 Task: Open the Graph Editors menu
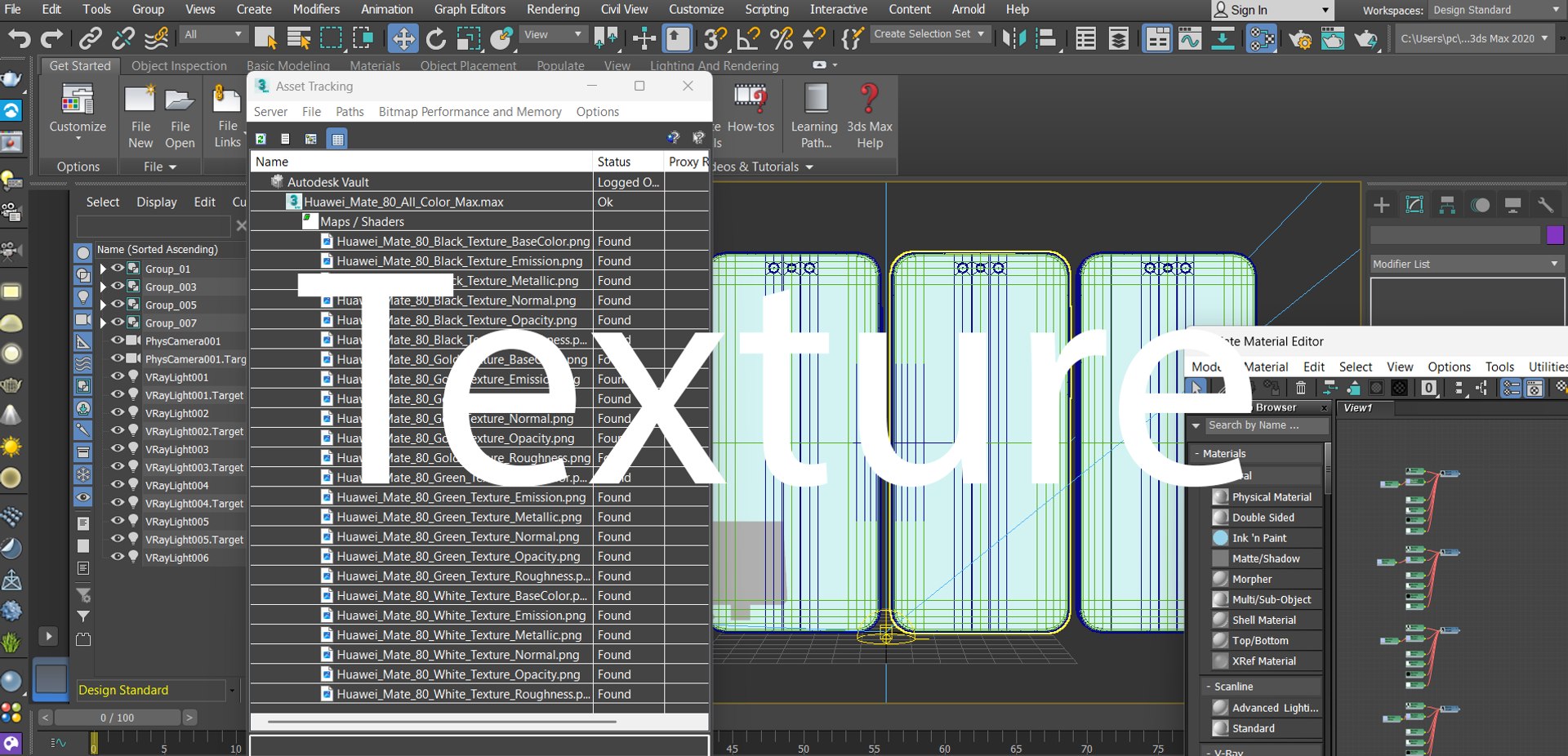pos(470,10)
